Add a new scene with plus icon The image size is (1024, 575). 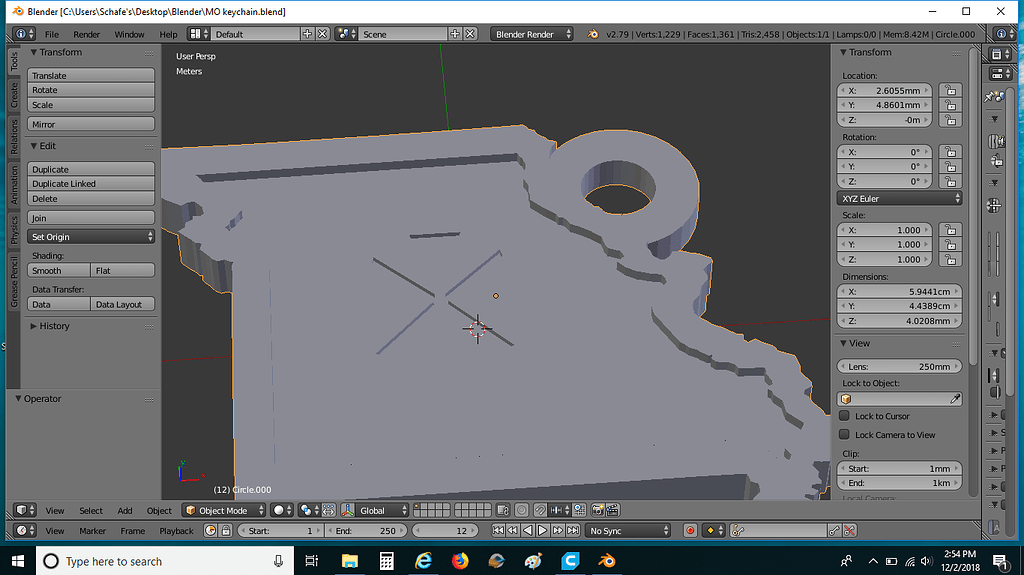coord(455,34)
